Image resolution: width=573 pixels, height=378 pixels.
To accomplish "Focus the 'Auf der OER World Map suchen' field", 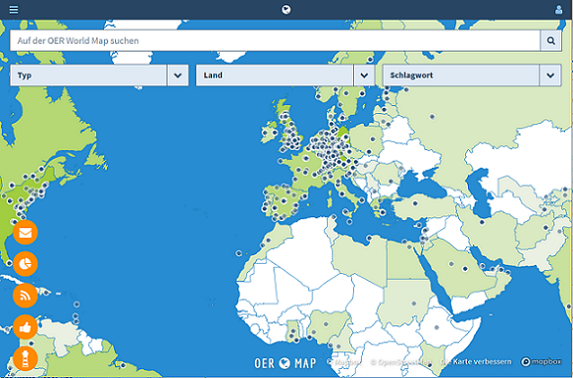I will coord(275,41).
